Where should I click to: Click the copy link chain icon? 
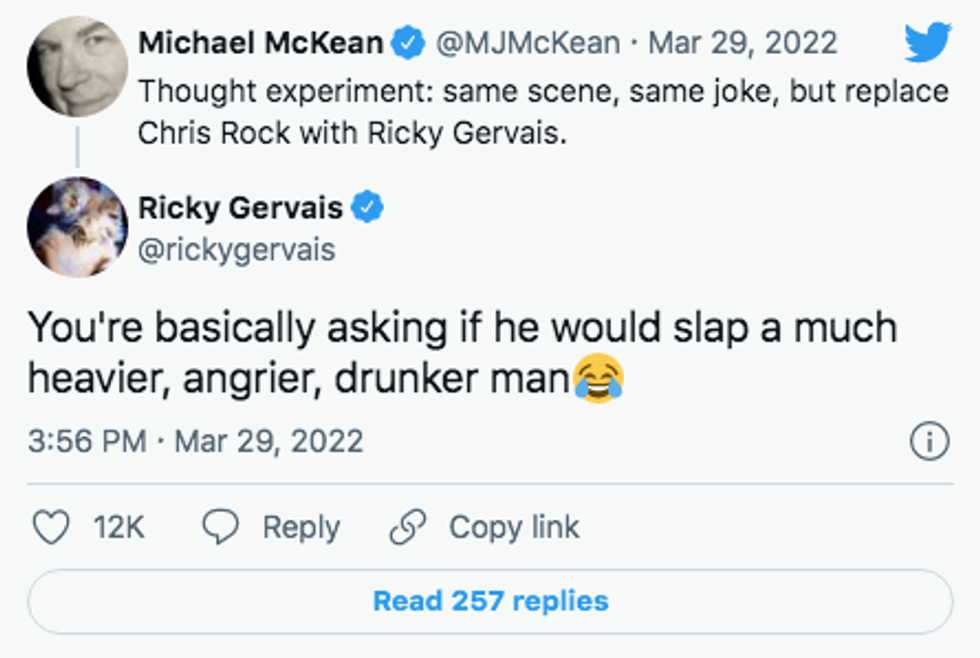[408, 527]
